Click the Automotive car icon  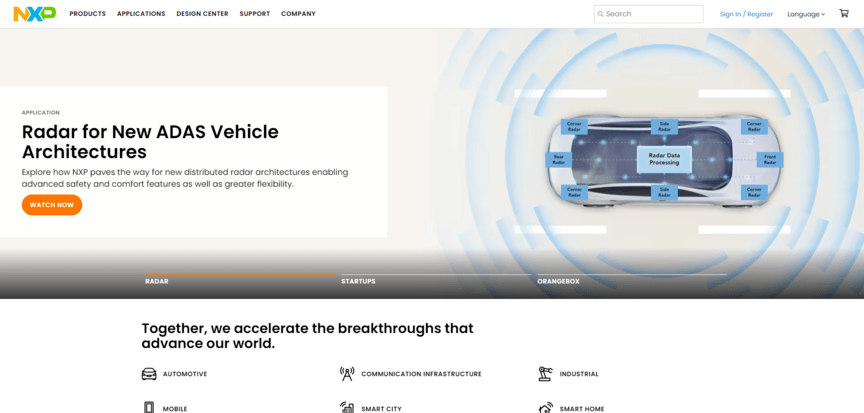click(149, 374)
